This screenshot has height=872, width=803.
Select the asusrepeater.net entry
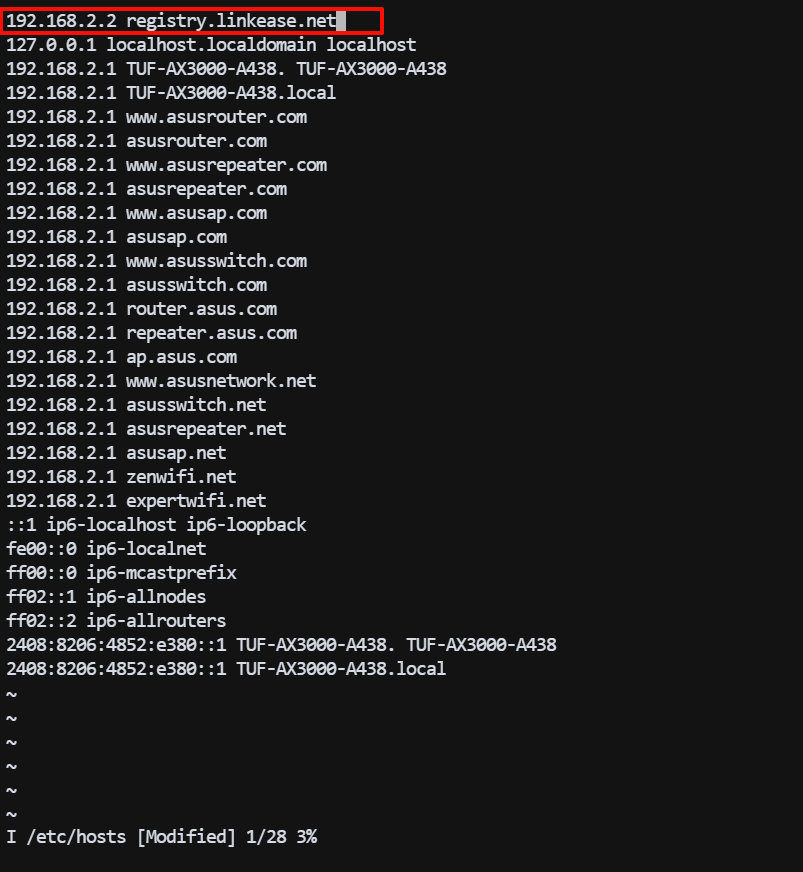coord(146,429)
